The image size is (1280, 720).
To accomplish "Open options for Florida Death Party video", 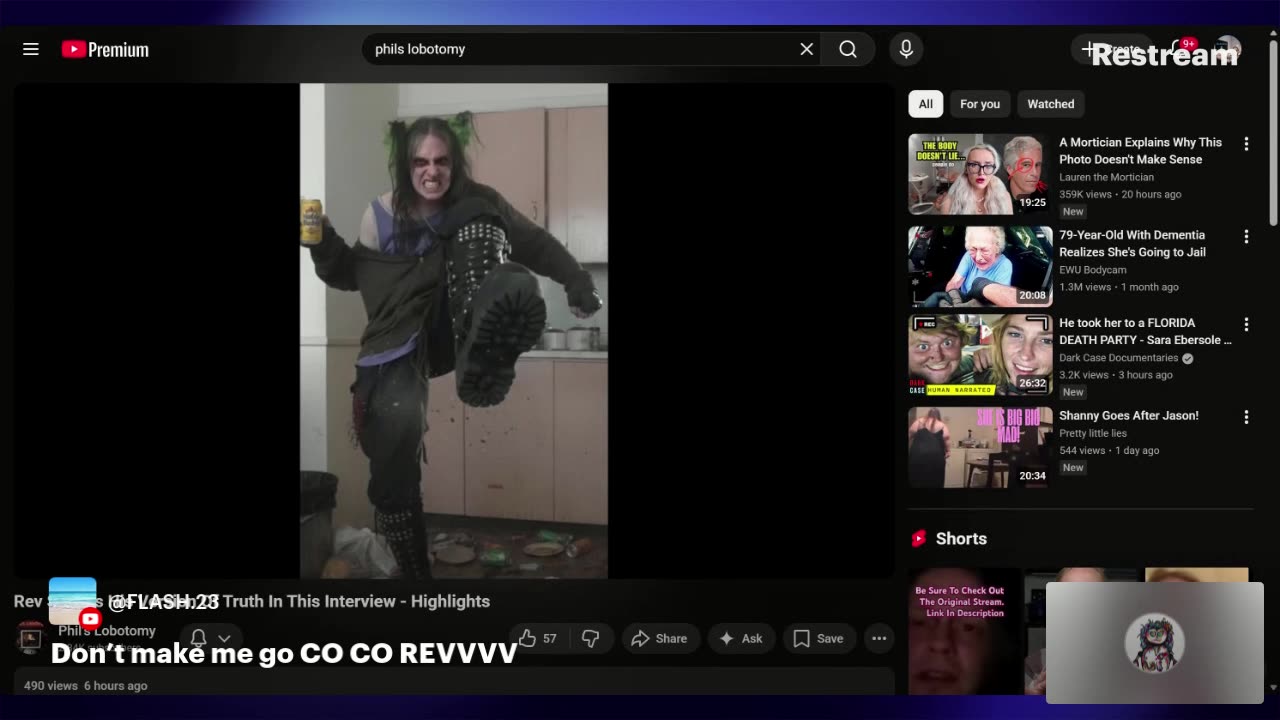I will 1246,325.
